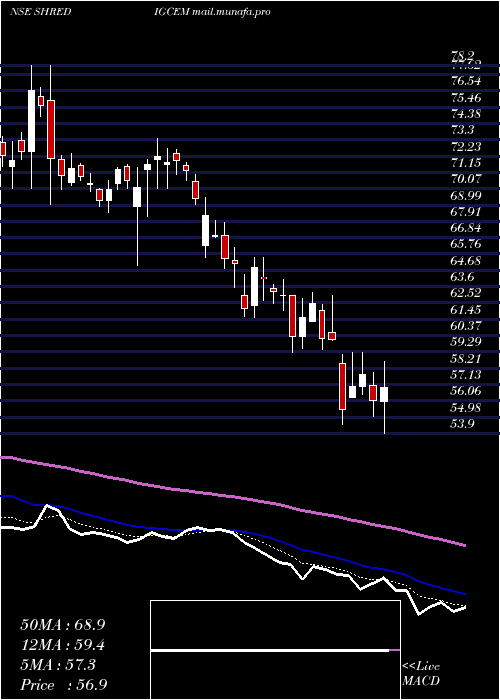Click the 57.13 price axis label
Image resolution: width=500 pixels, height=700 pixels.
[466, 375]
